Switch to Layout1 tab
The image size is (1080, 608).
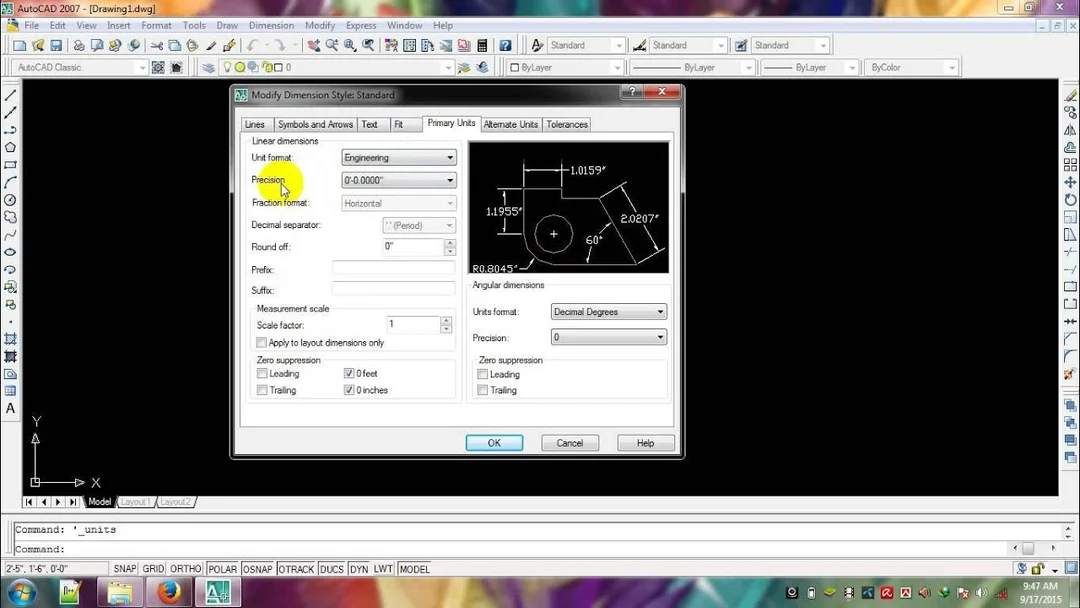[135, 502]
